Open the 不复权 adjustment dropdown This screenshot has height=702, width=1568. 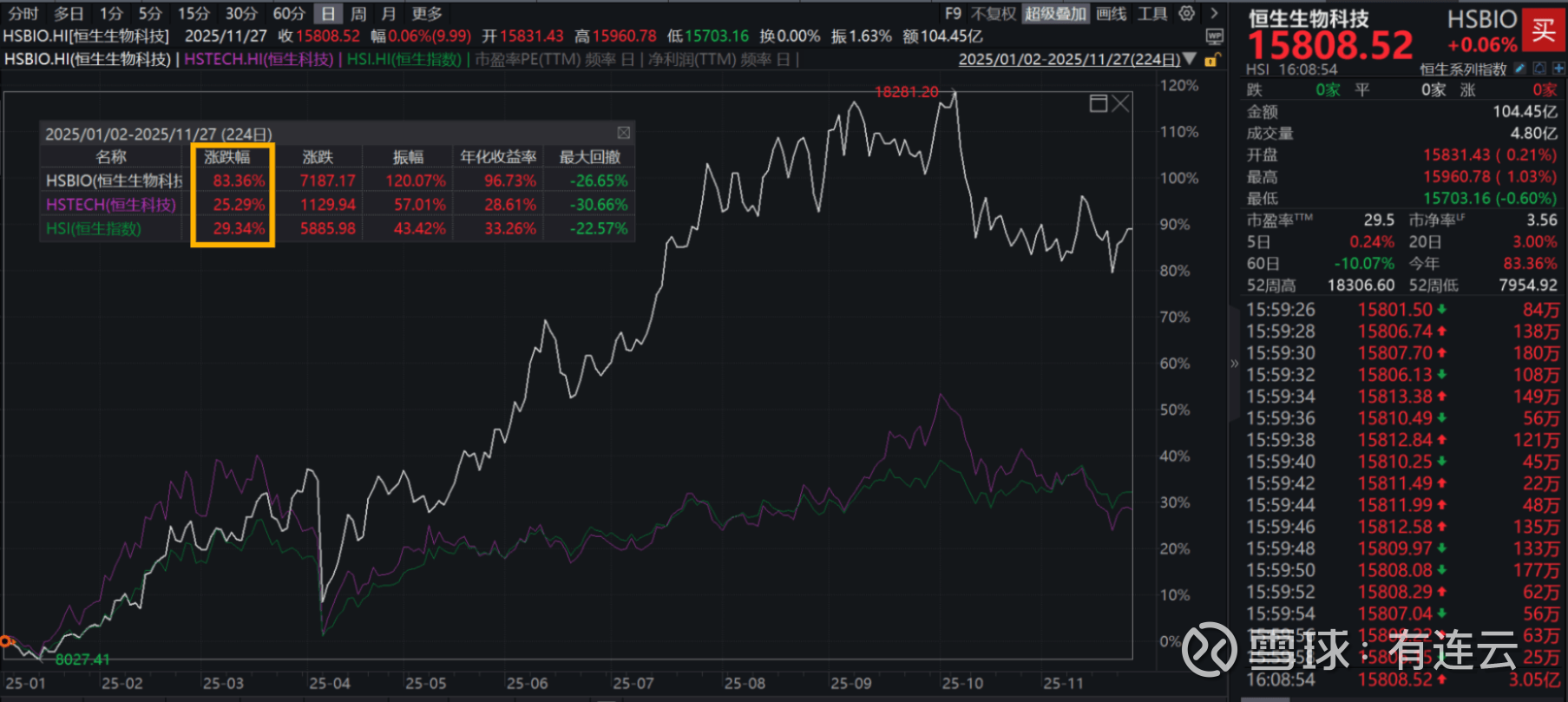pyautogui.click(x=993, y=14)
